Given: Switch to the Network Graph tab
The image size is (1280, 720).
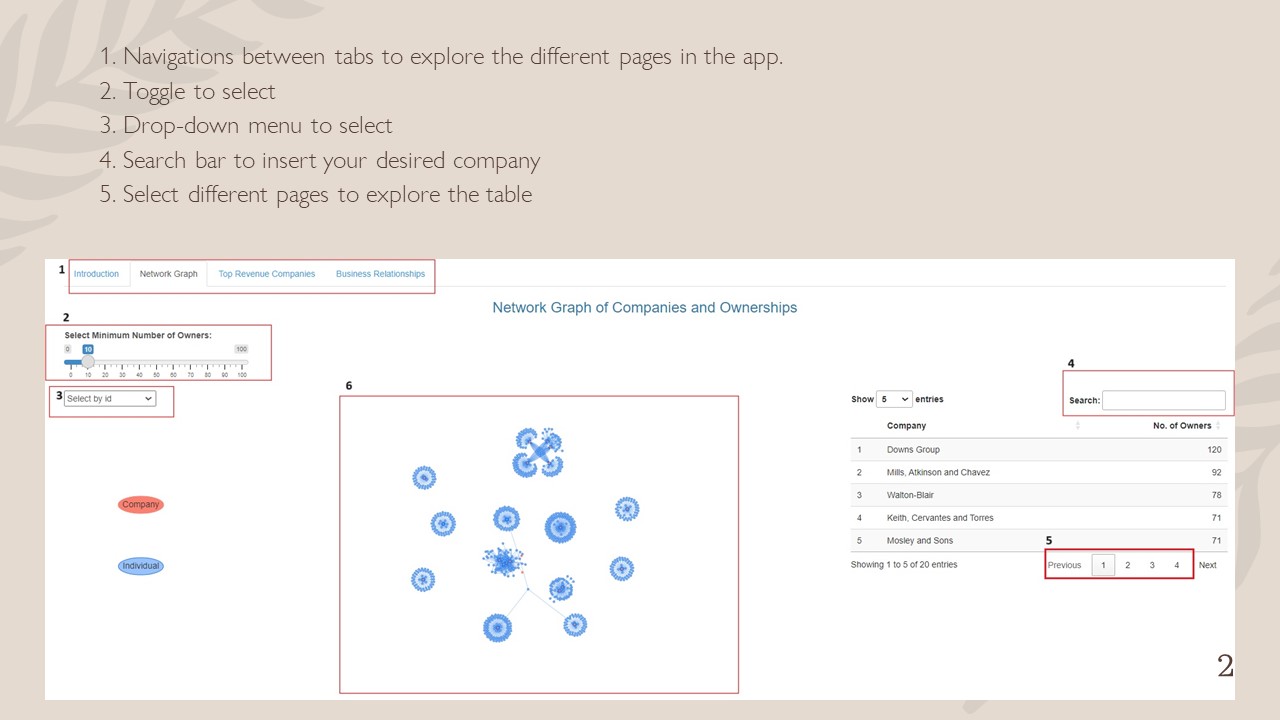Looking at the screenshot, I should click(168, 274).
